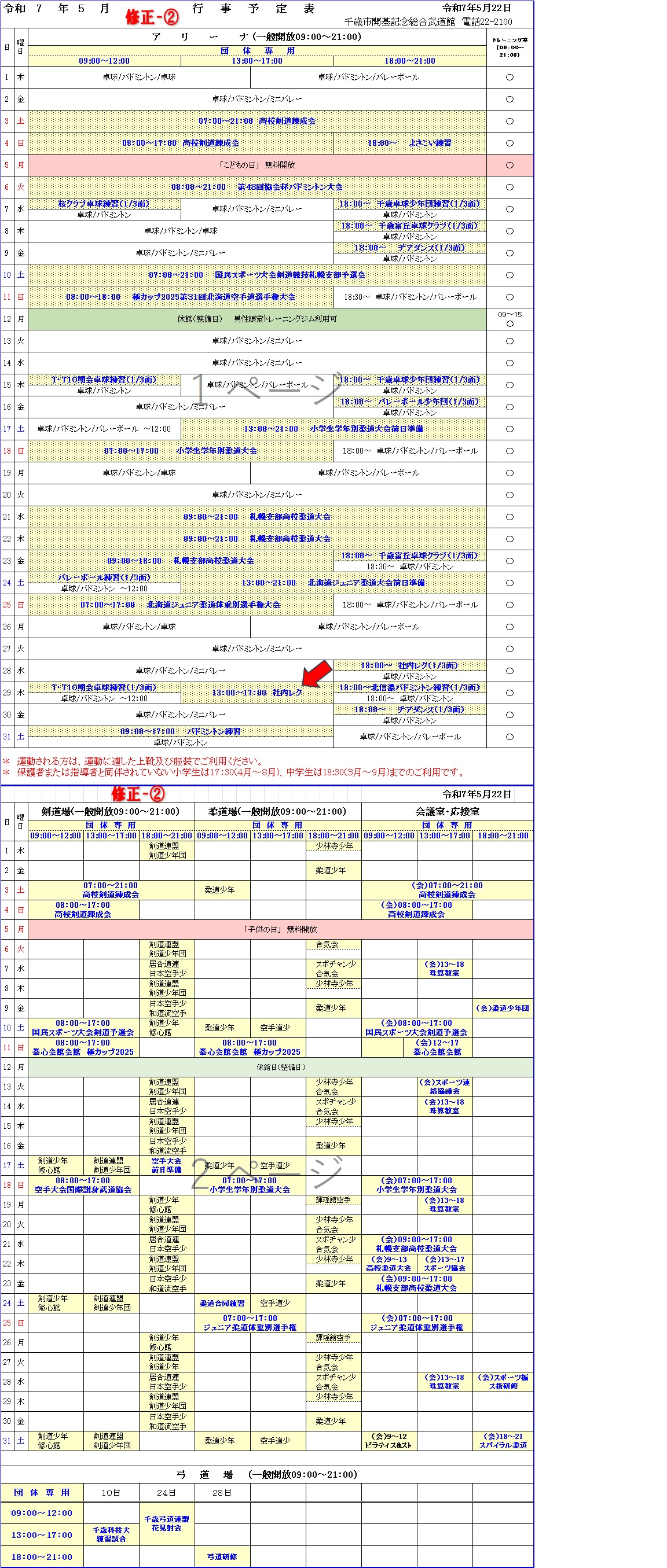Select (会)スポーツ振興指研修 cell
Screen dimensions: 667x1568
pos(503,1382)
